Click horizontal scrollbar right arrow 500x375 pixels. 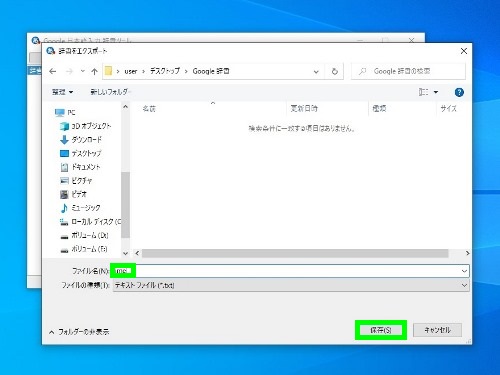[467, 253]
